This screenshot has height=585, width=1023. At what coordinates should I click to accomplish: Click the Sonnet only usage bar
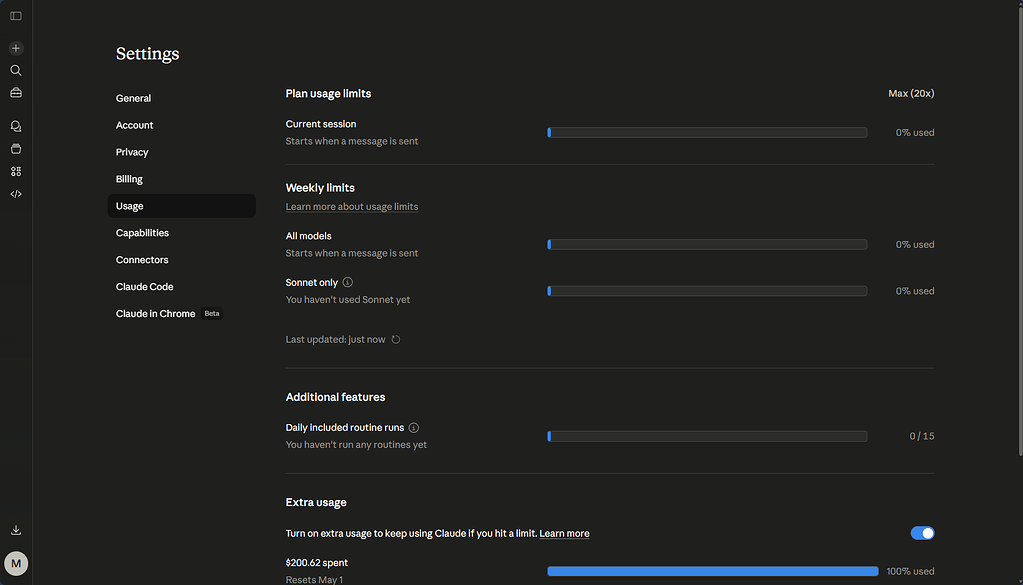707,291
